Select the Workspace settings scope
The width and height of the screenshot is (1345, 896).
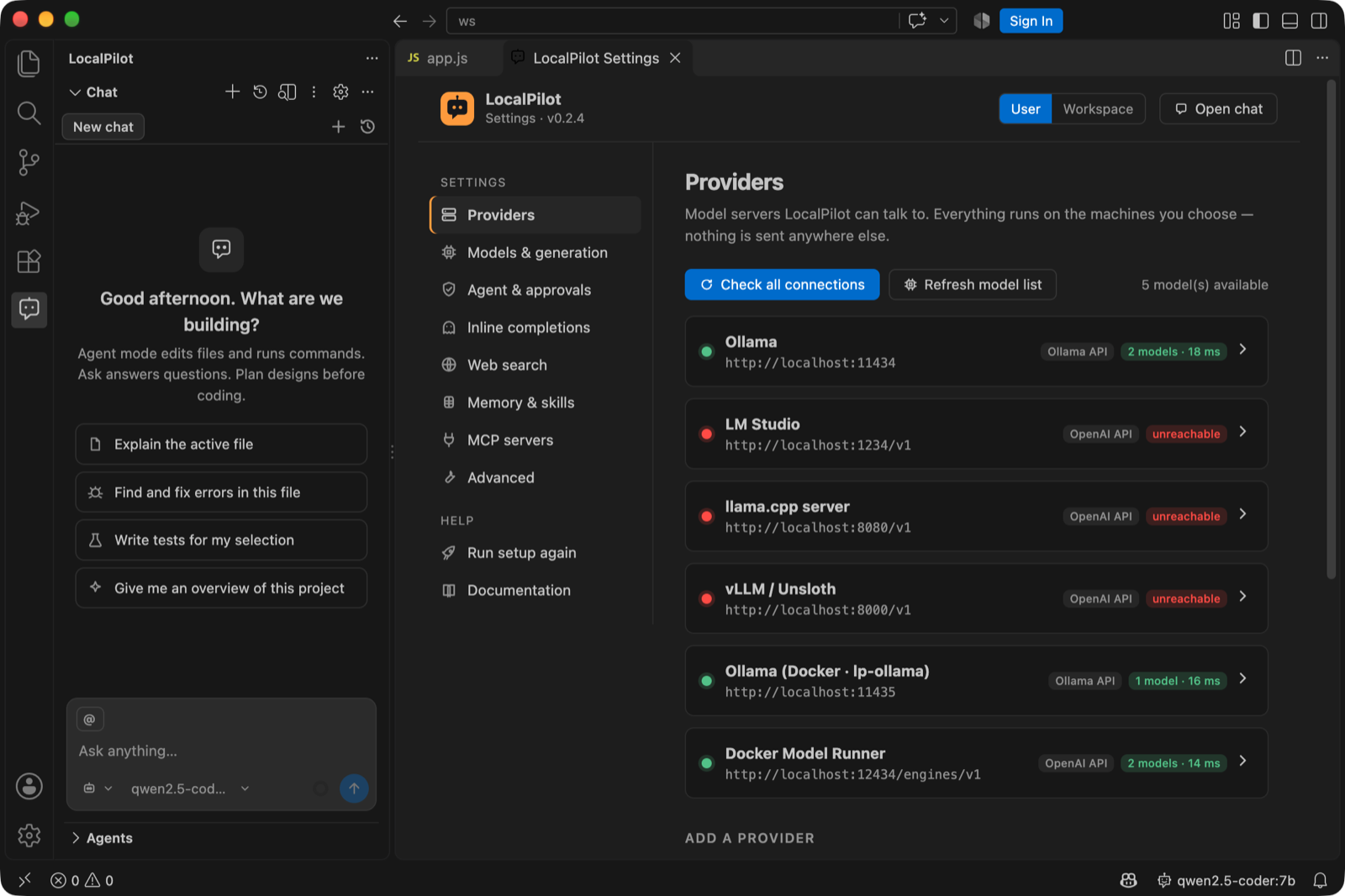(x=1098, y=109)
